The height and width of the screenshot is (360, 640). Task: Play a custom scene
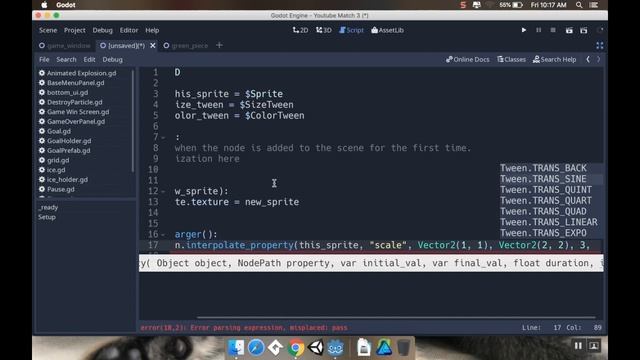[x=584, y=30]
